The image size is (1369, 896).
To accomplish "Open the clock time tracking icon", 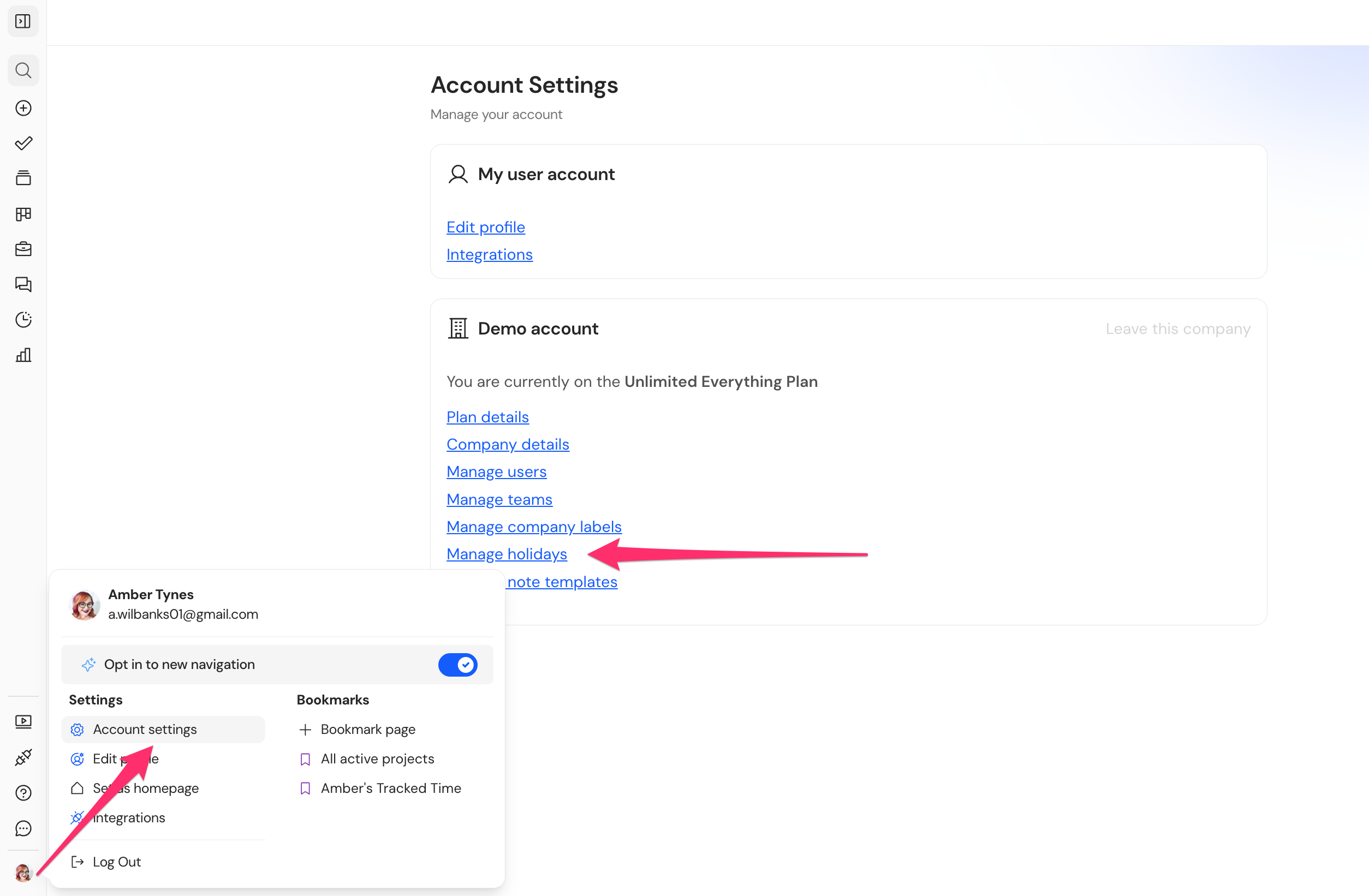I will pos(23,320).
